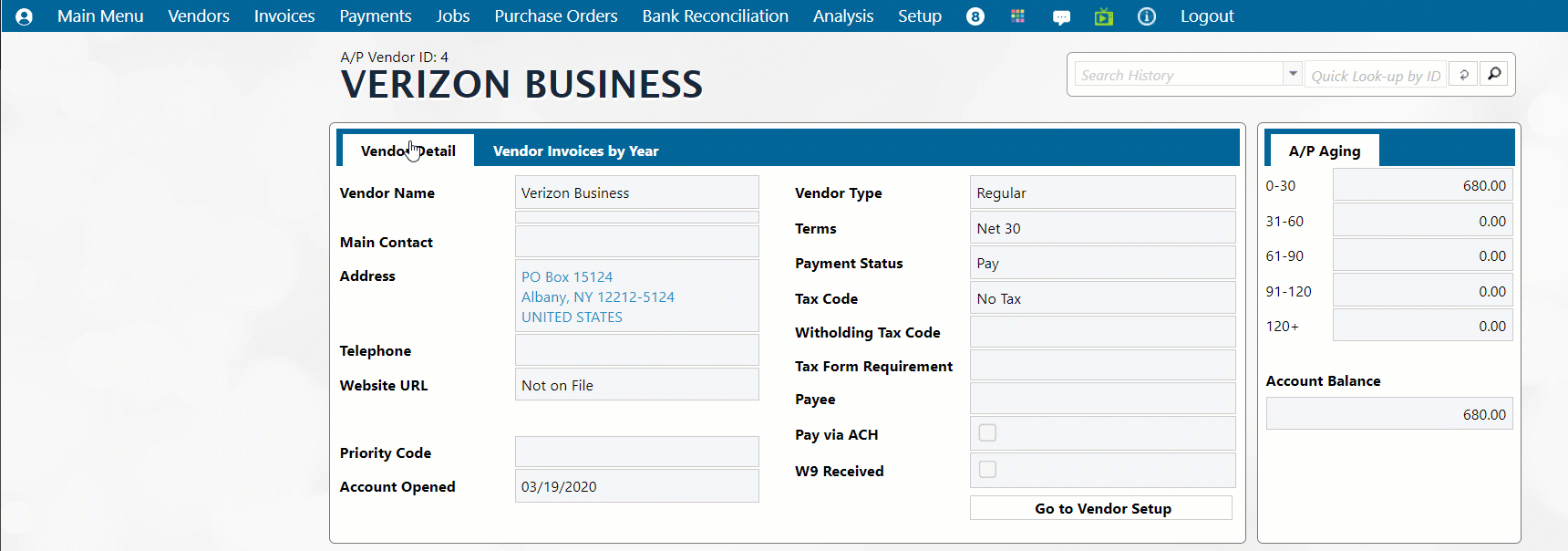Expand the Search History dropdown arrow
This screenshot has width=1568, height=551.
click(x=1293, y=74)
